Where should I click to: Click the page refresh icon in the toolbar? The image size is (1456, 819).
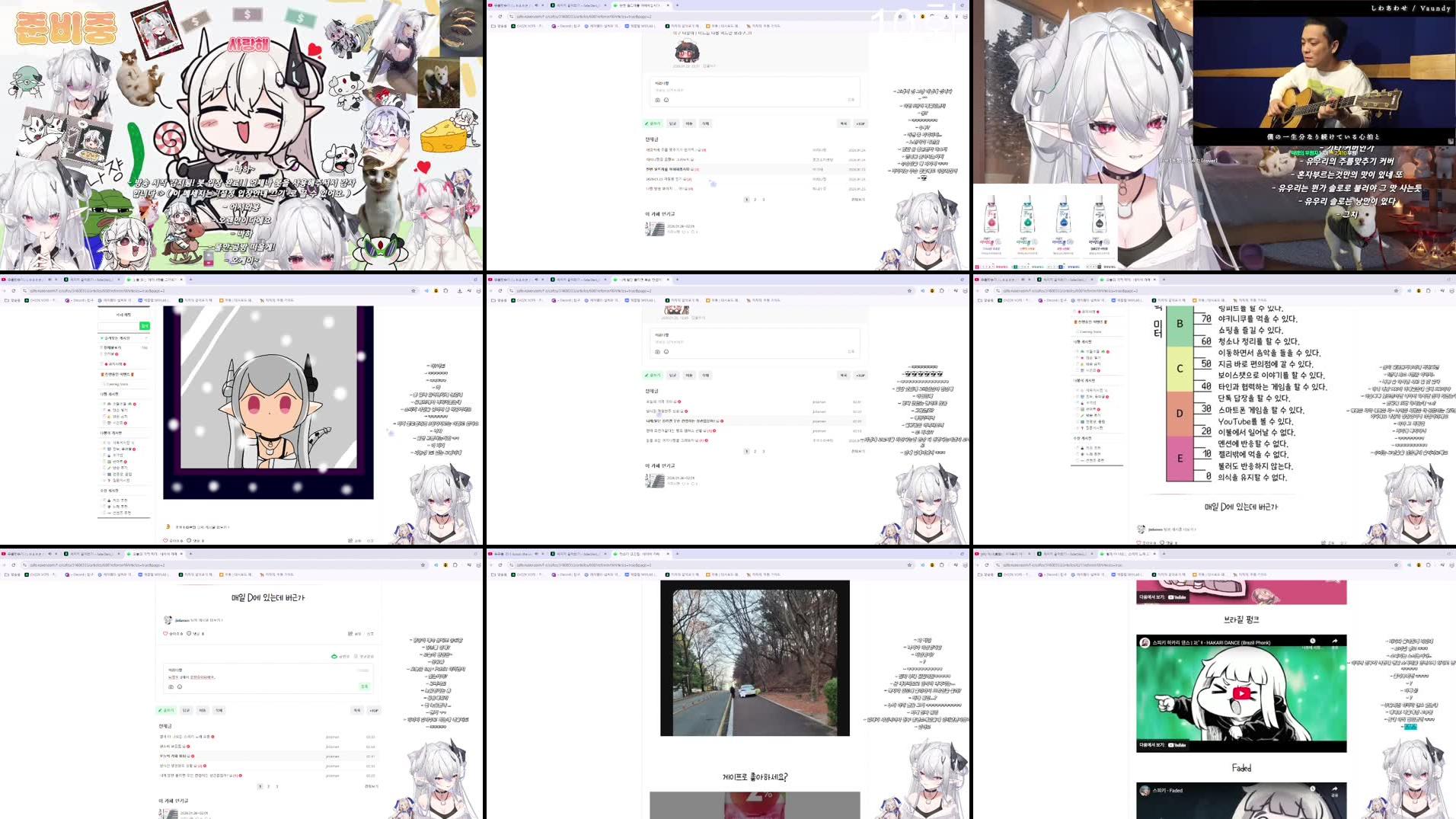point(500,291)
